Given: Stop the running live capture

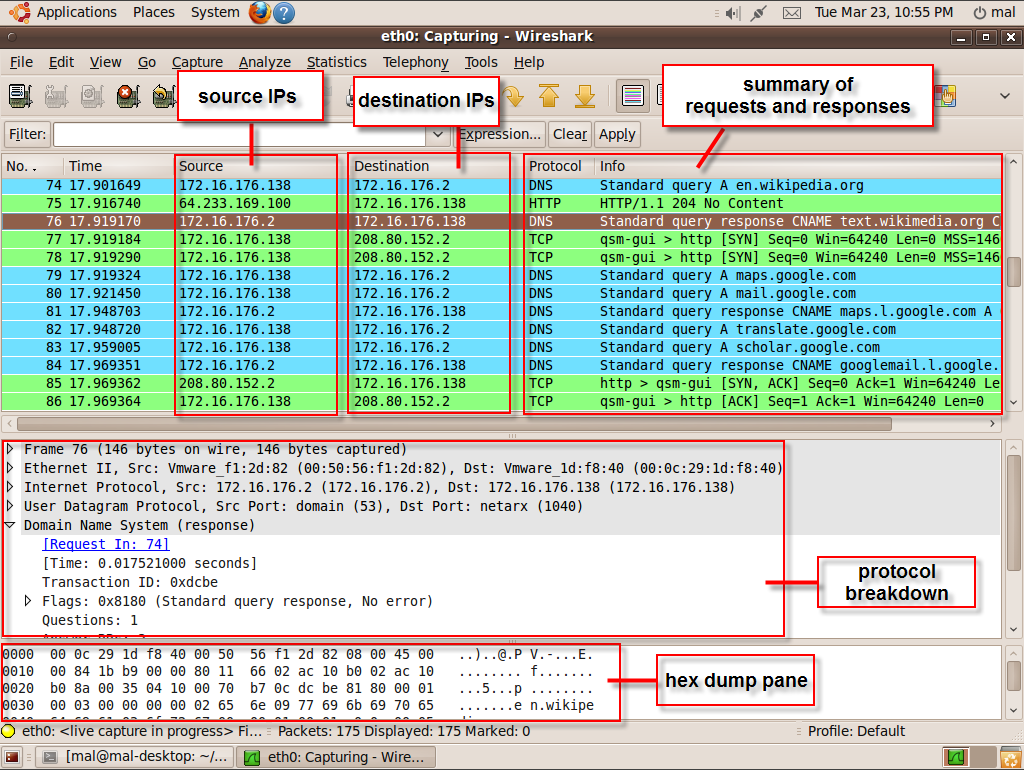Looking at the screenshot, I should [127, 96].
